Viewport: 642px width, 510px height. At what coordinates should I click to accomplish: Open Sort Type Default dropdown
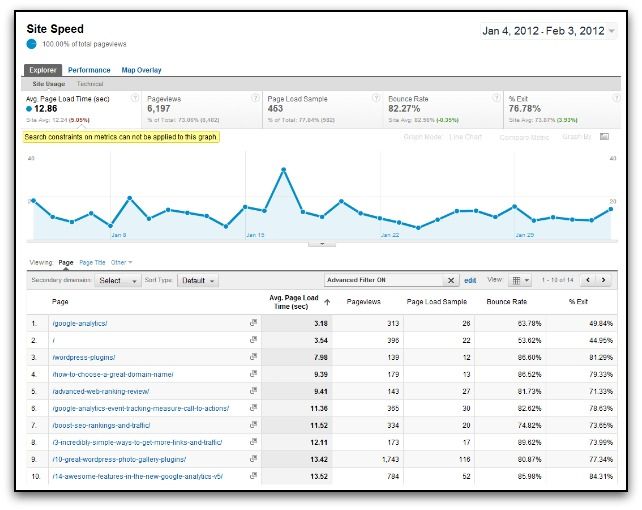pos(198,281)
